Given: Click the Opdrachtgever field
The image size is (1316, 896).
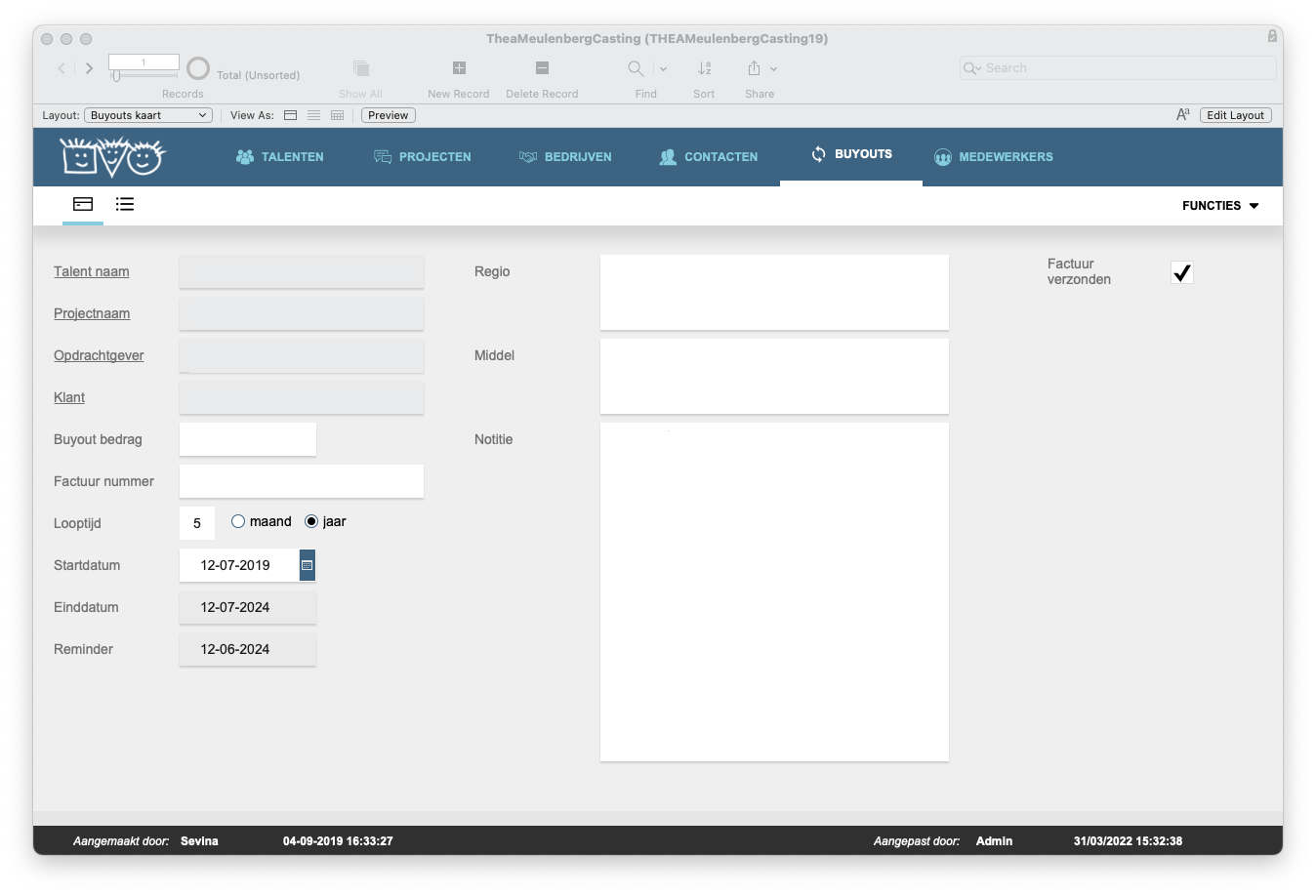Looking at the screenshot, I should [302, 355].
